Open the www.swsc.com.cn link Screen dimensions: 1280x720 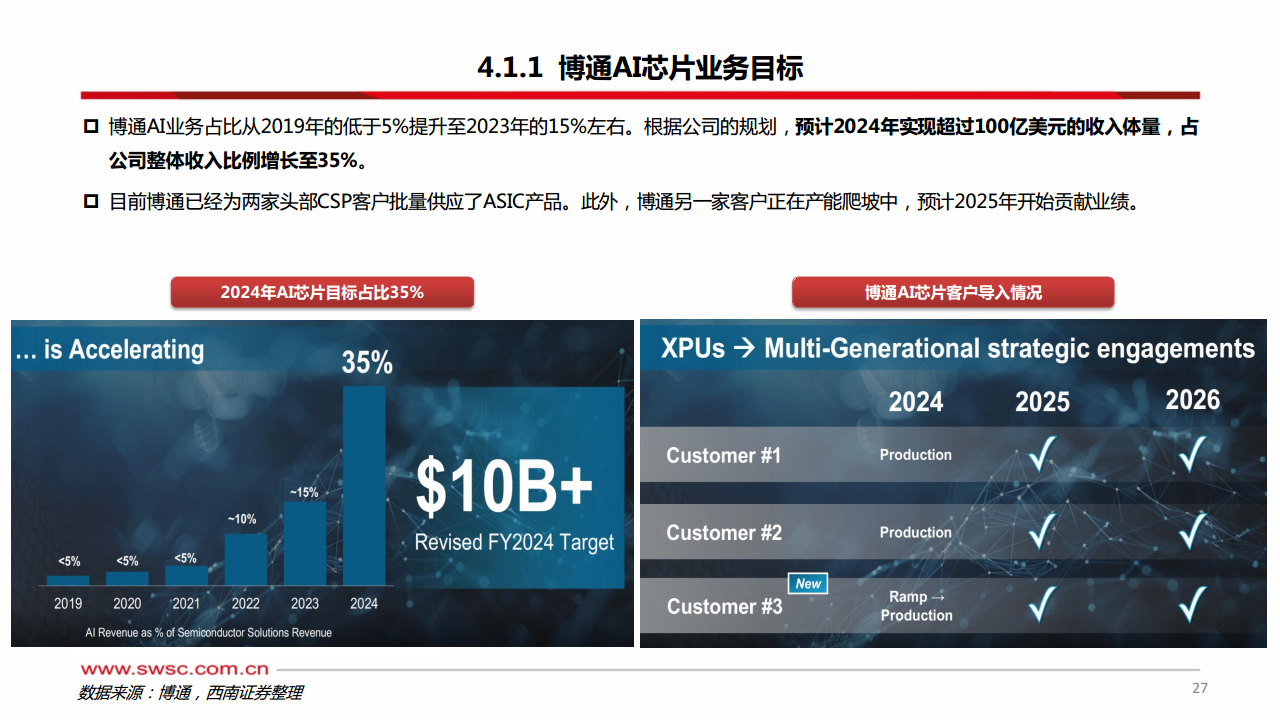[x=173, y=669]
